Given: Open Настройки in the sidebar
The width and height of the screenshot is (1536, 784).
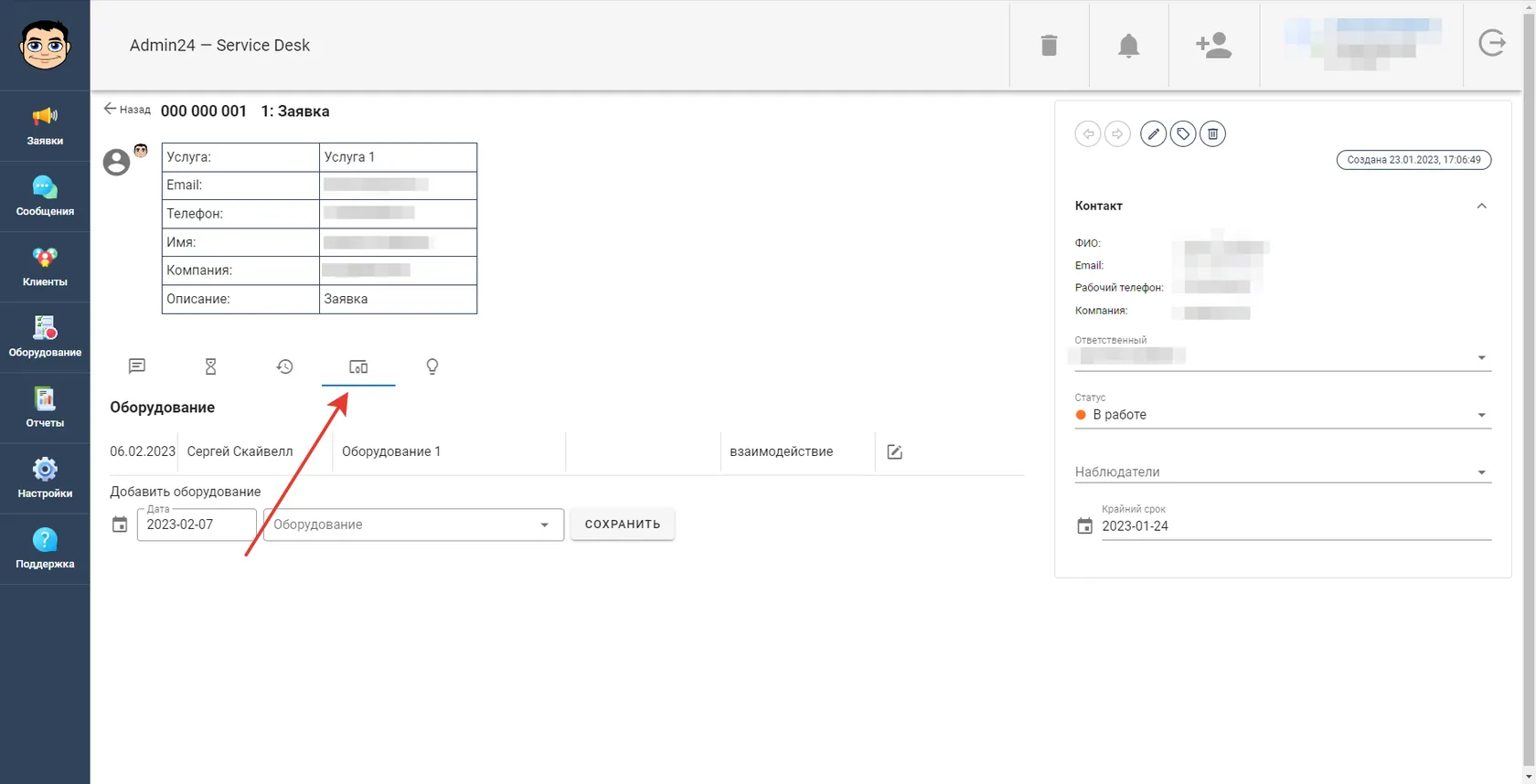Looking at the screenshot, I should pos(45,478).
